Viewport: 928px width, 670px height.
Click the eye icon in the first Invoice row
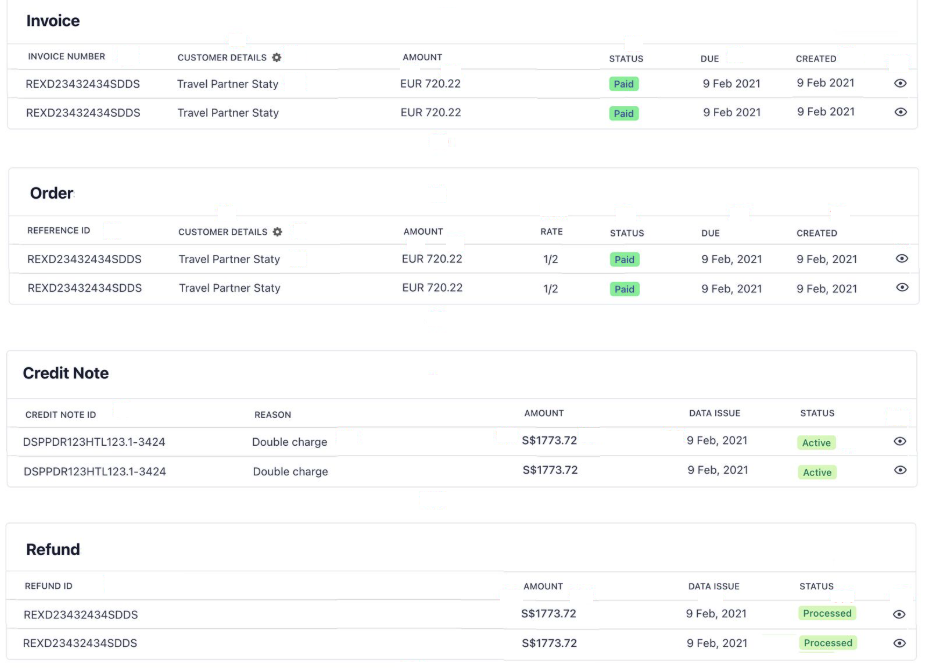click(900, 84)
